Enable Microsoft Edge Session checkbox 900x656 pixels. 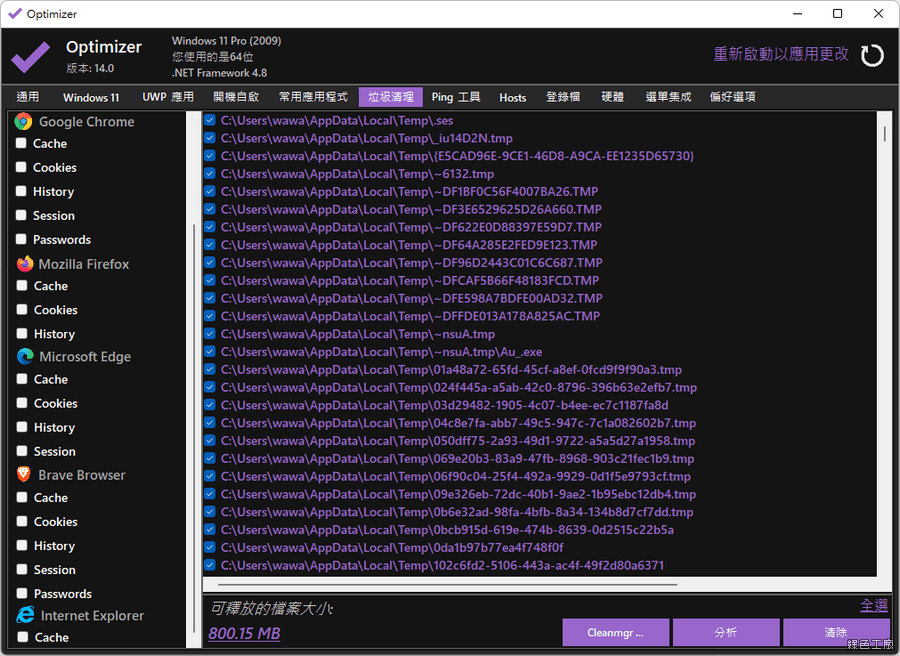click(x=21, y=451)
